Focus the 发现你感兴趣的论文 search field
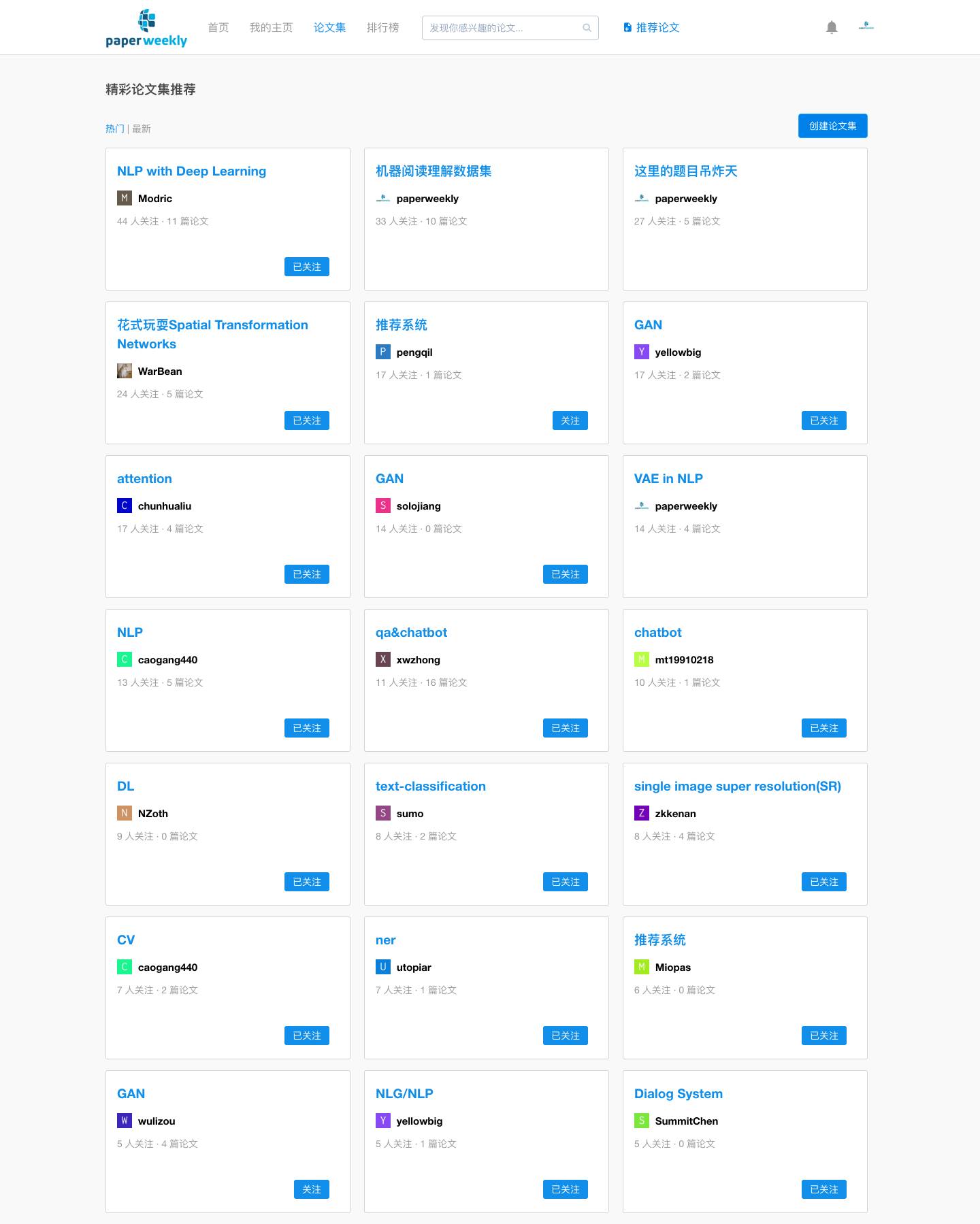980x1224 pixels. [510, 28]
